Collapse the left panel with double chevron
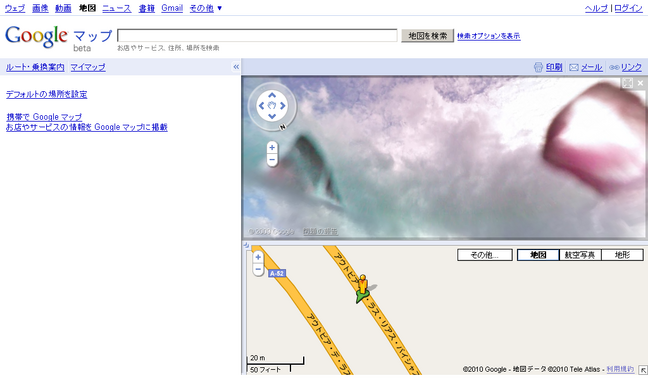 click(236, 67)
